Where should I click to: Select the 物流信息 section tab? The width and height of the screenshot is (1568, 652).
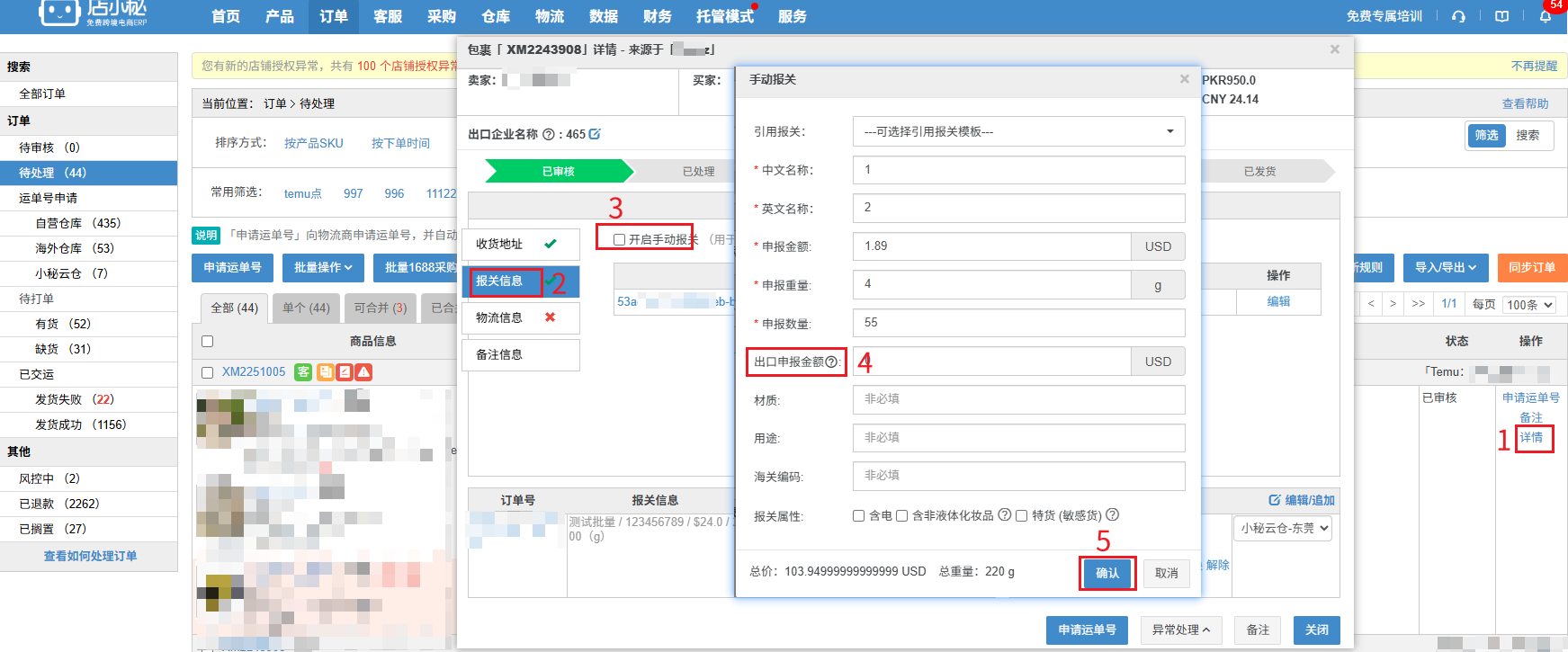point(521,317)
